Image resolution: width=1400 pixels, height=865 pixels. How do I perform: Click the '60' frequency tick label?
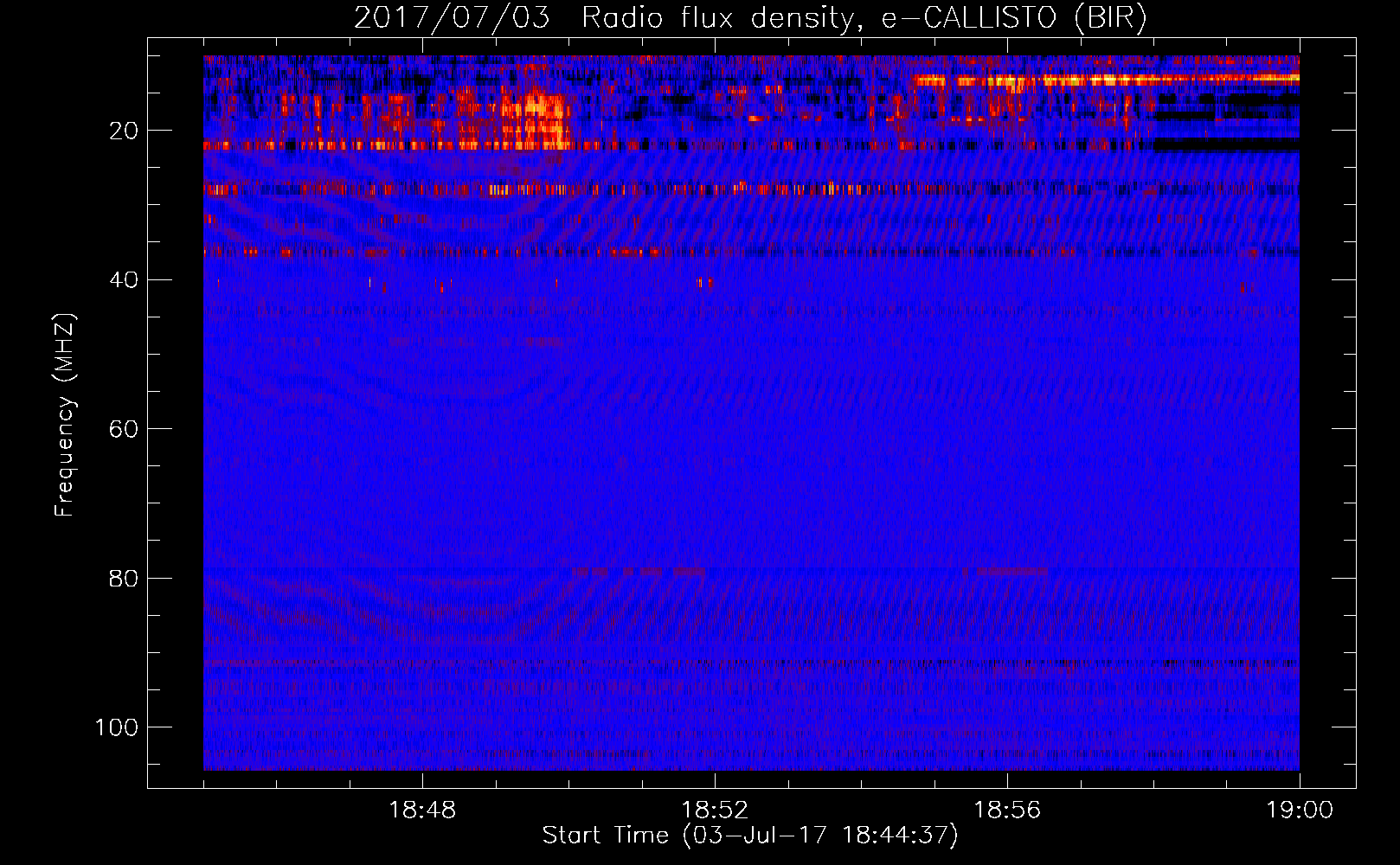point(124,429)
